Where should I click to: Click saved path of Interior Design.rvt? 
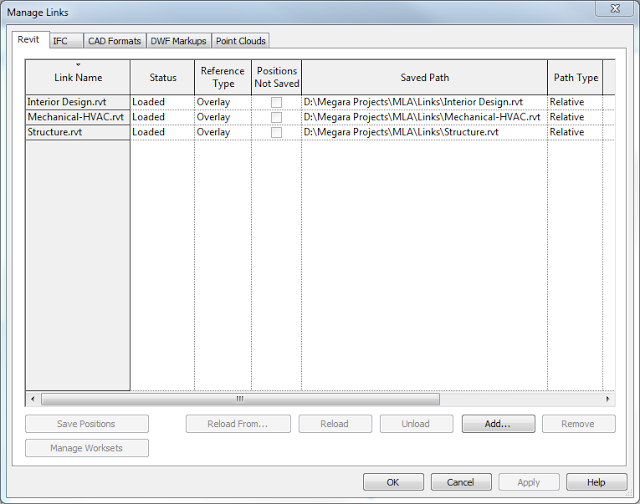pyautogui.click(x=424, y=102)
